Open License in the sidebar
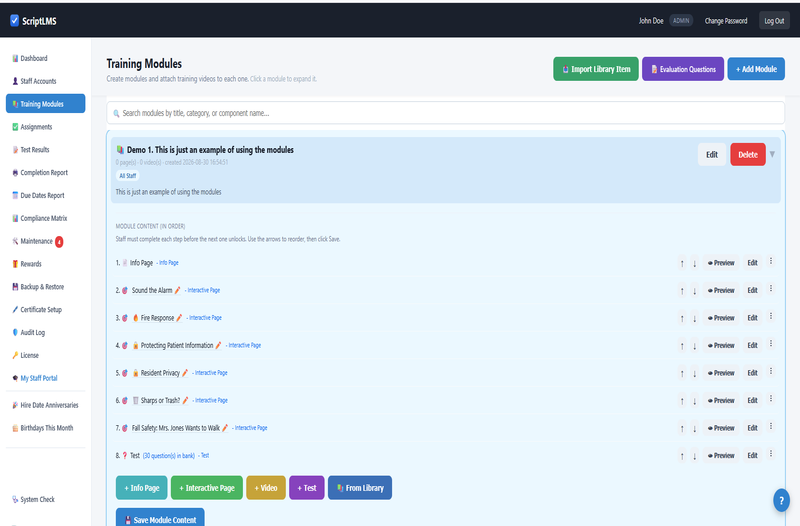The height and width of the screenshot is (526, 800). coord(45,355)
